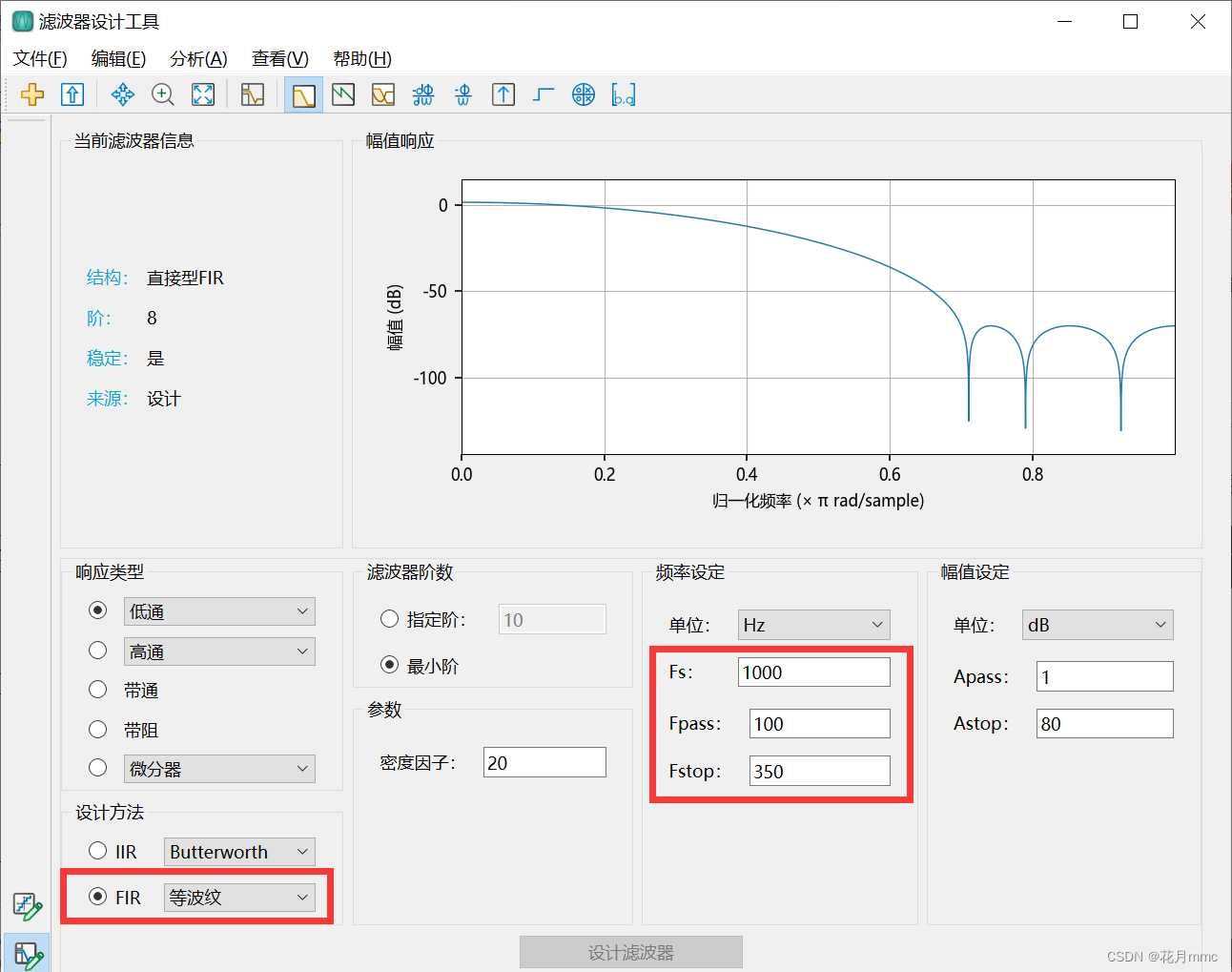The height and width of the screenshot is (972, 1232).
Task: Click the specified order value field
Action: pos(552,619)
